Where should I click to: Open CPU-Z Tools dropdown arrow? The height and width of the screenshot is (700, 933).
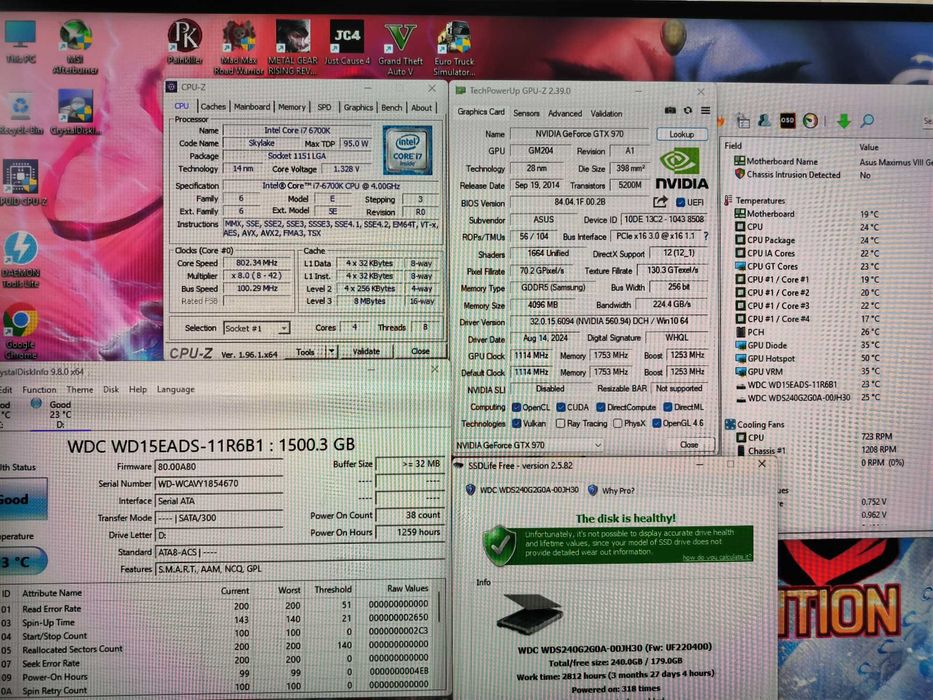[331, 352]
